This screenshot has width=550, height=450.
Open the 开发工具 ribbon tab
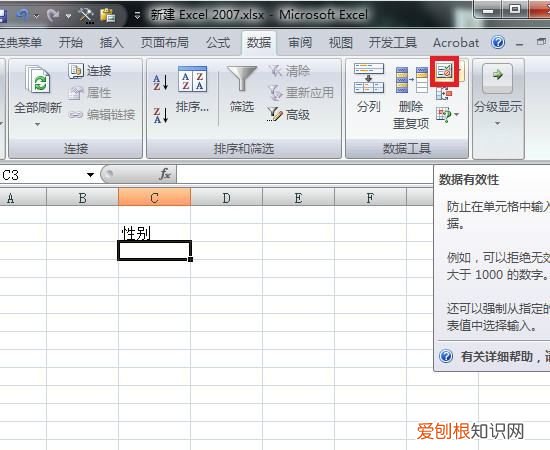[393, 42]
